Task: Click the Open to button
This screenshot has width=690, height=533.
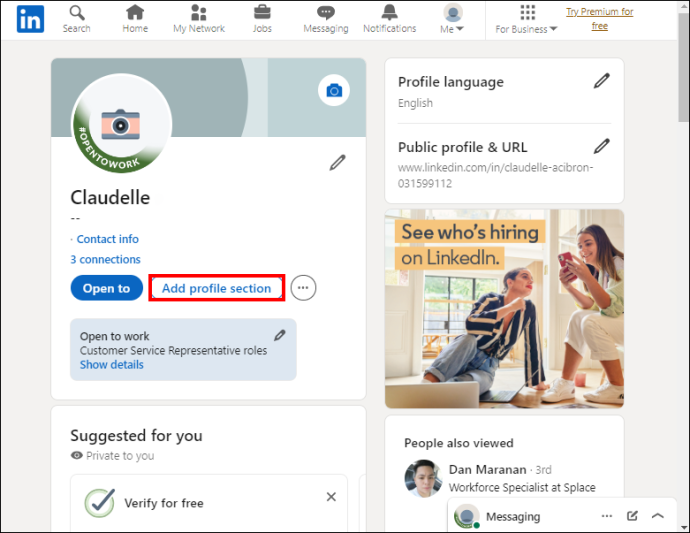Action: pyautogui.click(x=106, y=288)
